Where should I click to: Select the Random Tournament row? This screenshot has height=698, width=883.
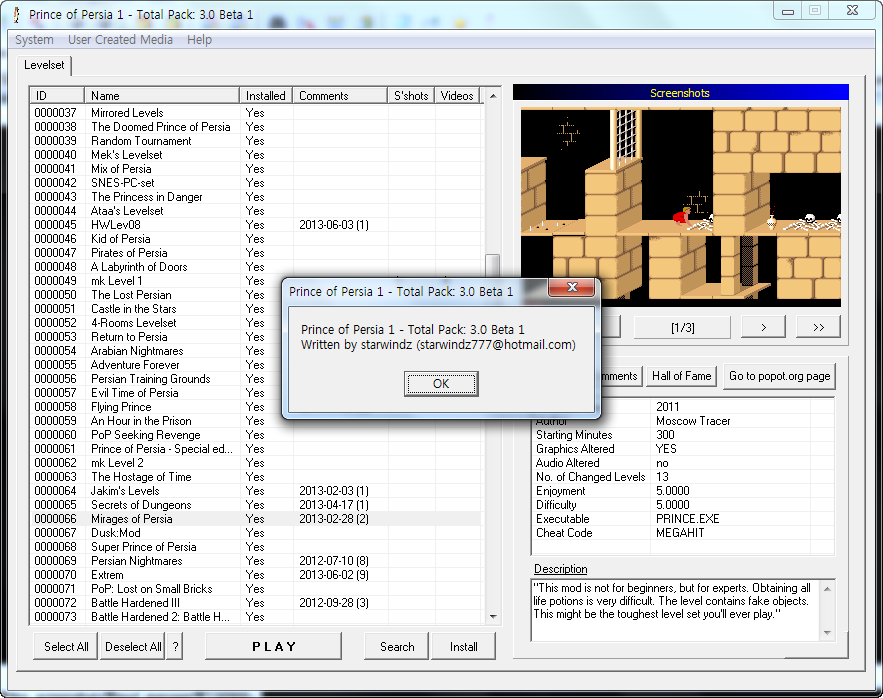[256, 141]
